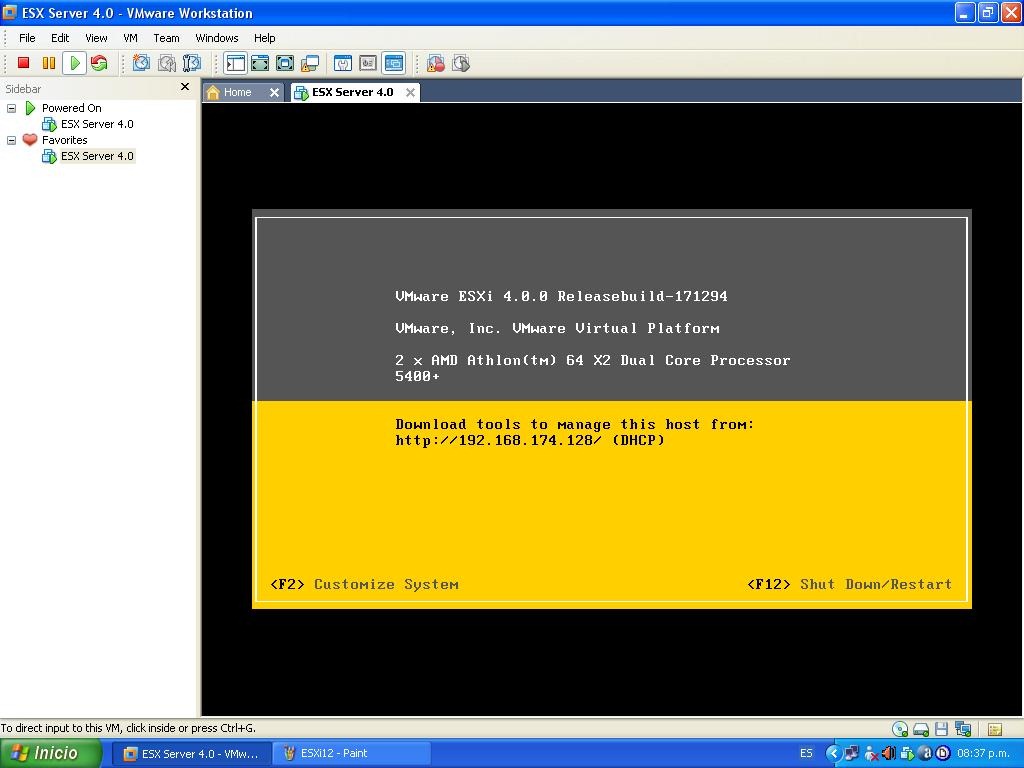Enter Full Screen mode icon
This screenshot has height=768, width=1024.
coord(285,63)
